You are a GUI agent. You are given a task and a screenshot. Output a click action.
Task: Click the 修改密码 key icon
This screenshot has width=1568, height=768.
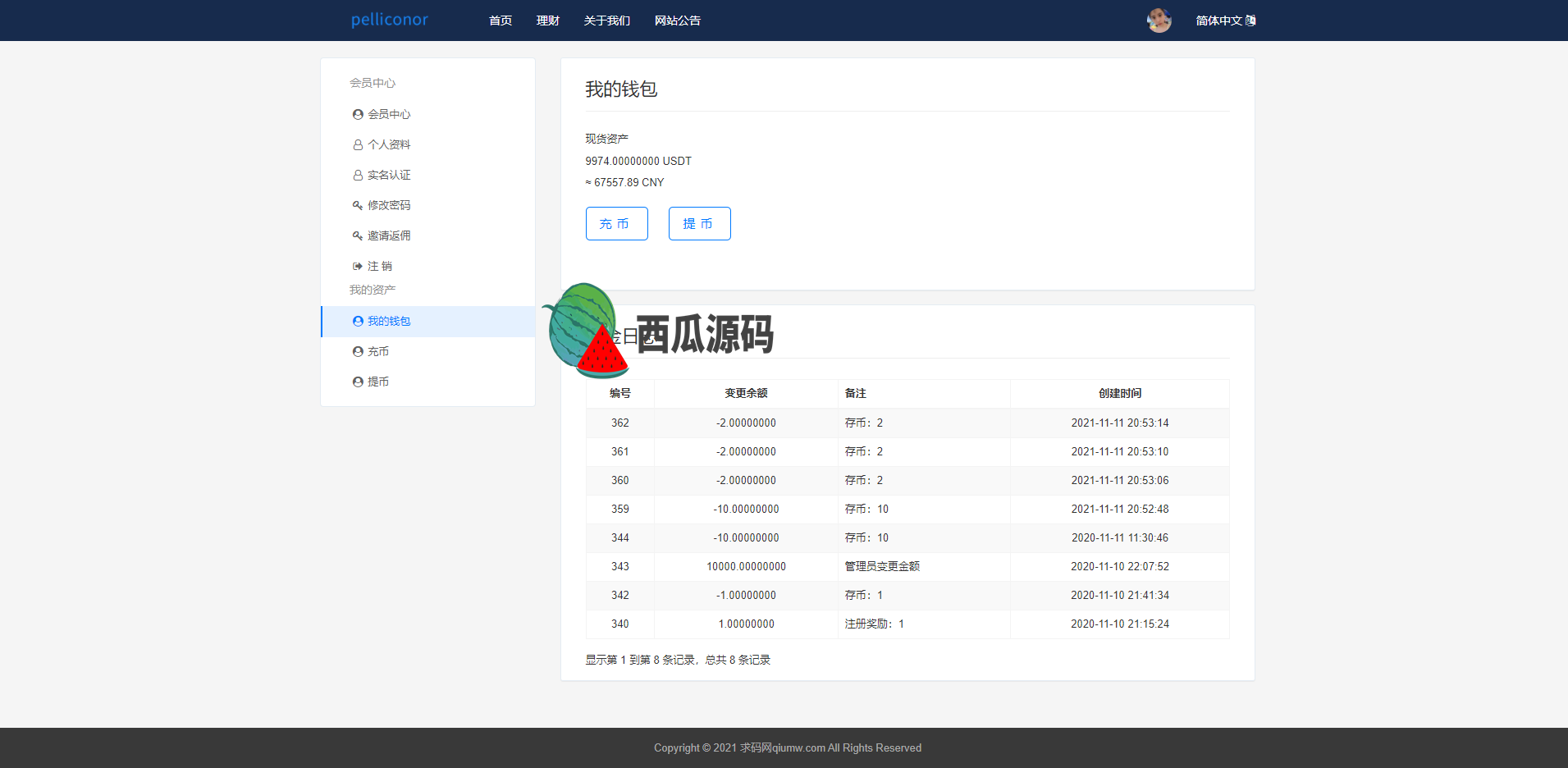[358, 205]
